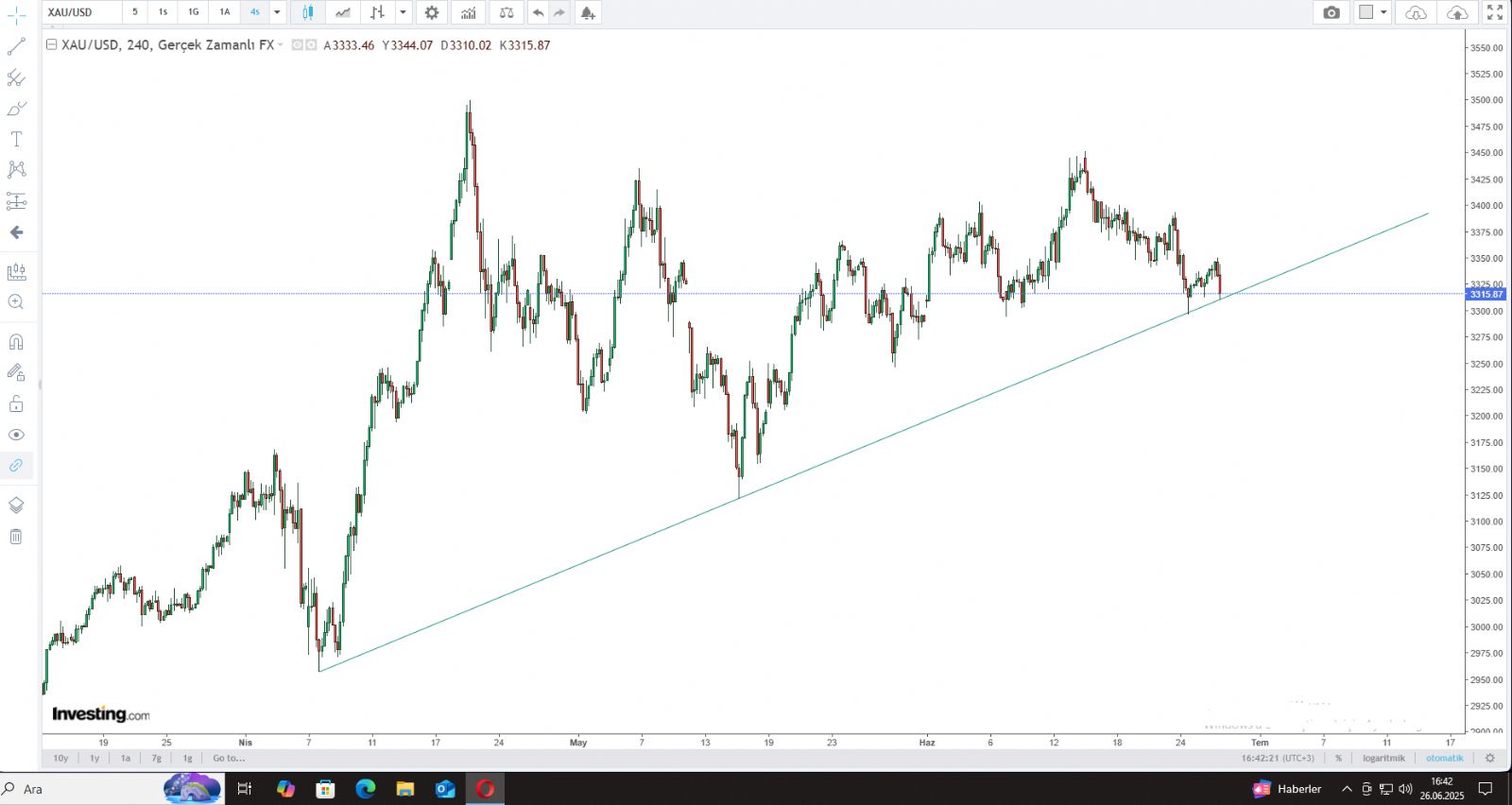Click the compare symbols scale icon

pyautogui.click(x=507, y=12)
